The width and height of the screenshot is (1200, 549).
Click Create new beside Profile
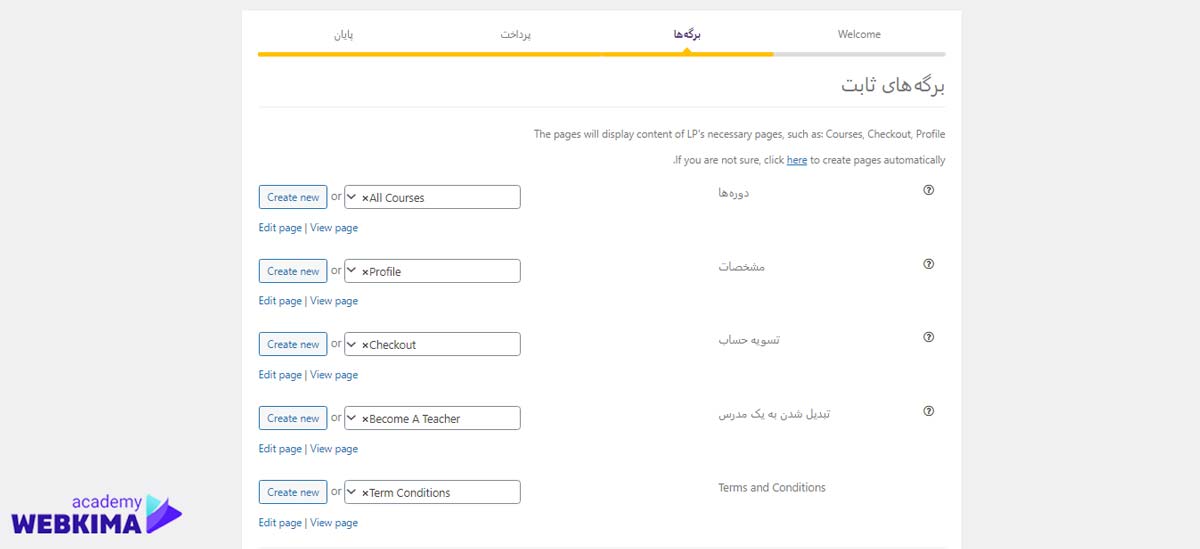coord(293,271)
